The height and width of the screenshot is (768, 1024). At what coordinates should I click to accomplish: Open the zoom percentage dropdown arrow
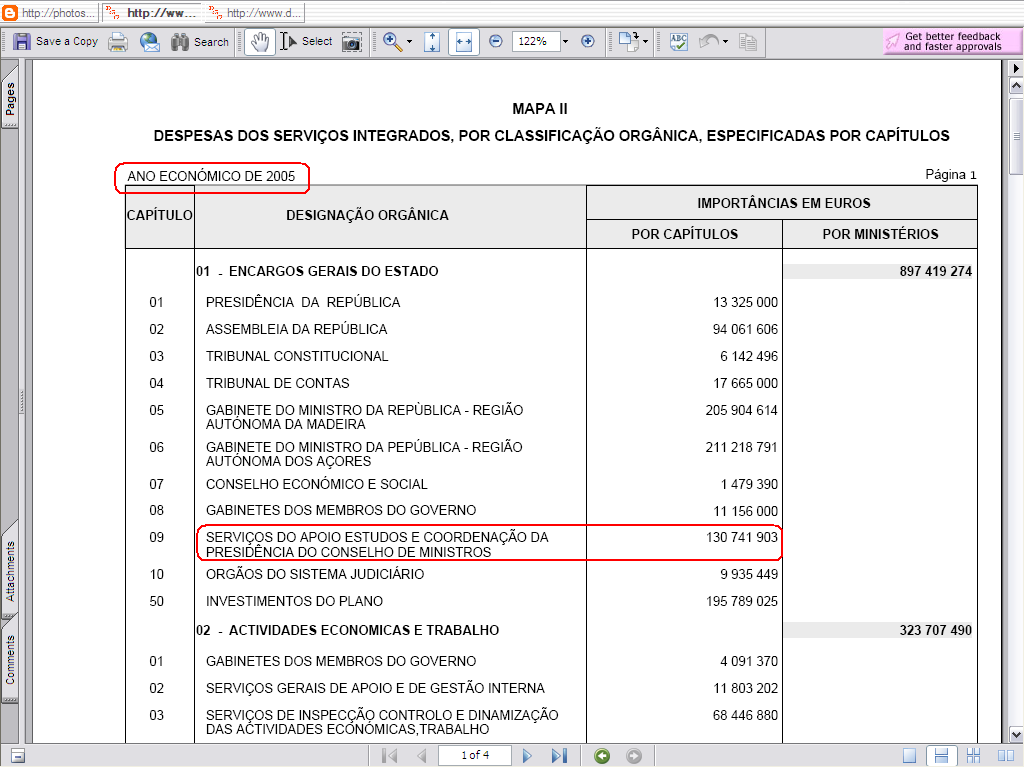click(565, 42)
